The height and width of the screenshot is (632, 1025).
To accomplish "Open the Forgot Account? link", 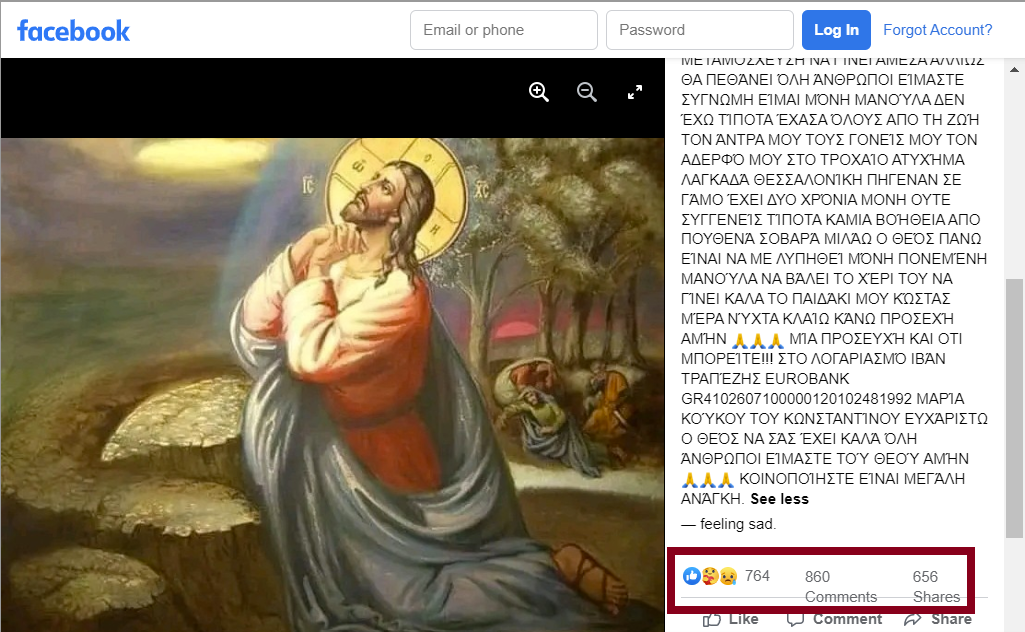I will [937, 30].
